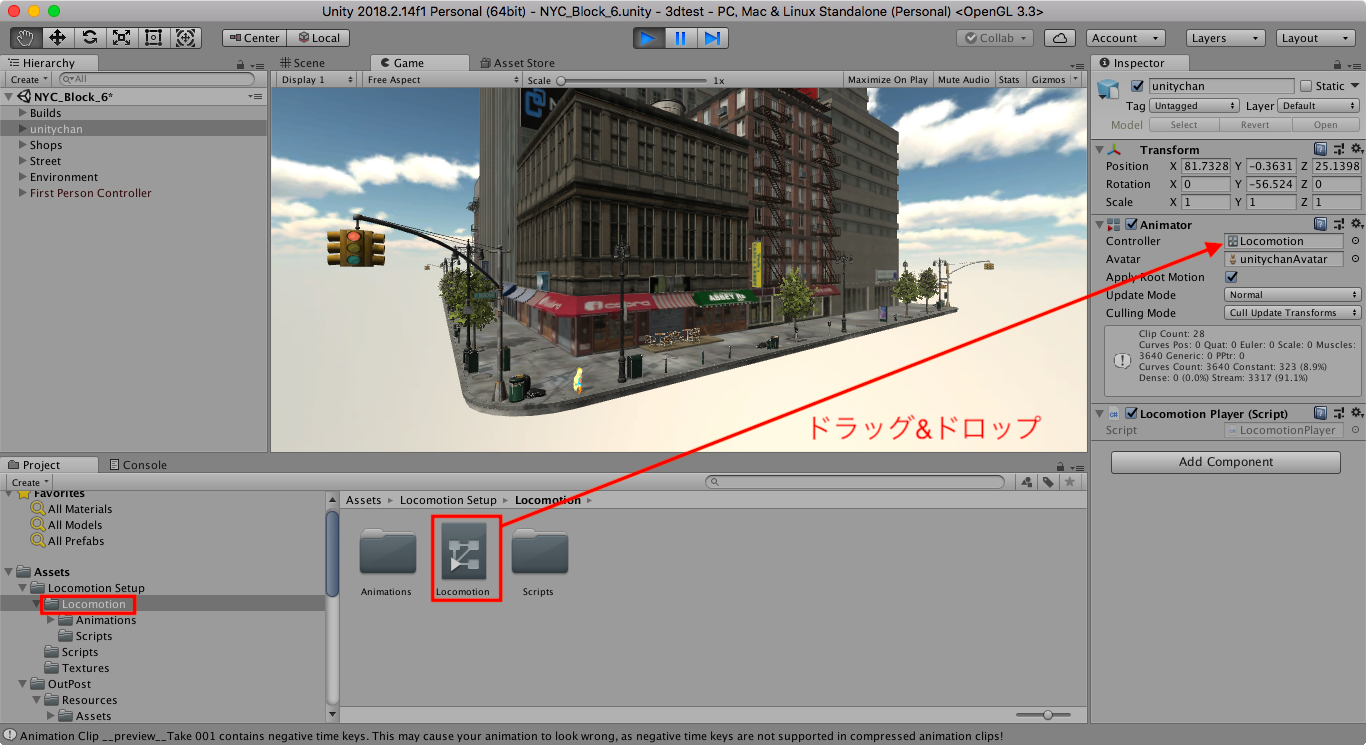Open the Culling Mode dropdown
Viewport: 1366px width, 745px height.
tap(1293, 313)
